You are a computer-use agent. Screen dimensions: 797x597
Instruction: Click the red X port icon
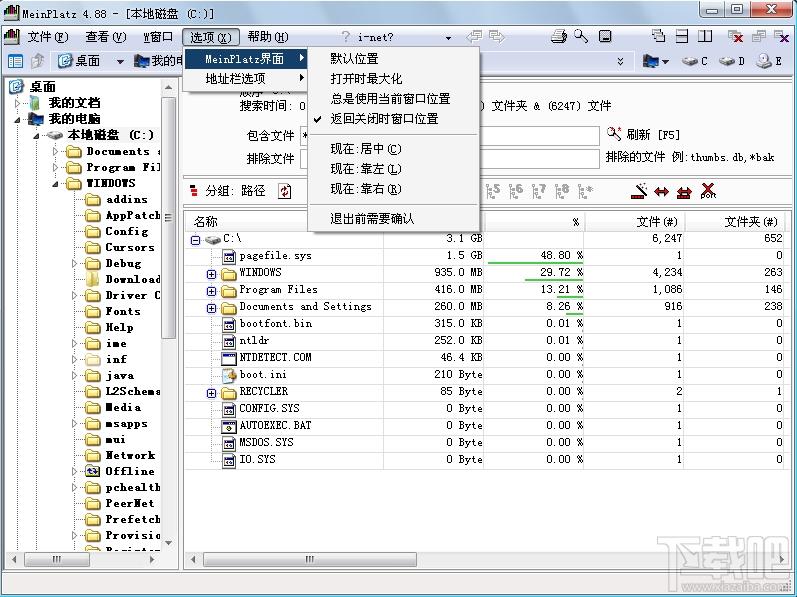pos(708,191)
